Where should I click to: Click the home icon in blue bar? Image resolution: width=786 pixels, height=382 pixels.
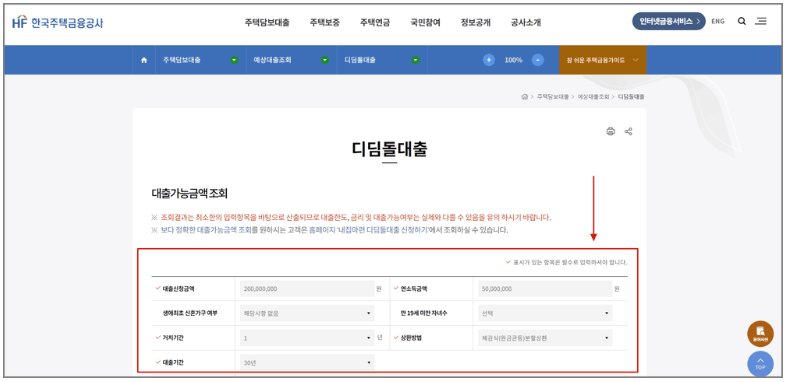pos(144,60)
